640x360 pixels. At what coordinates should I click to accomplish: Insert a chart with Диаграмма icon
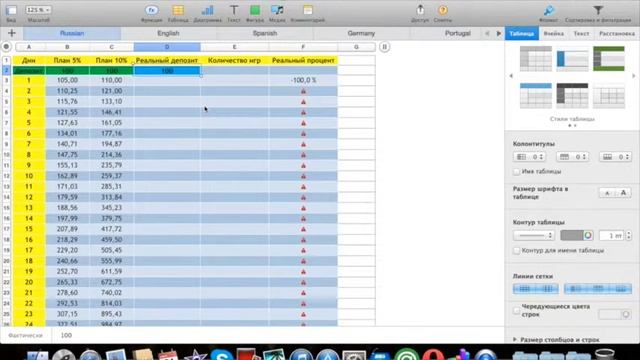207,12
